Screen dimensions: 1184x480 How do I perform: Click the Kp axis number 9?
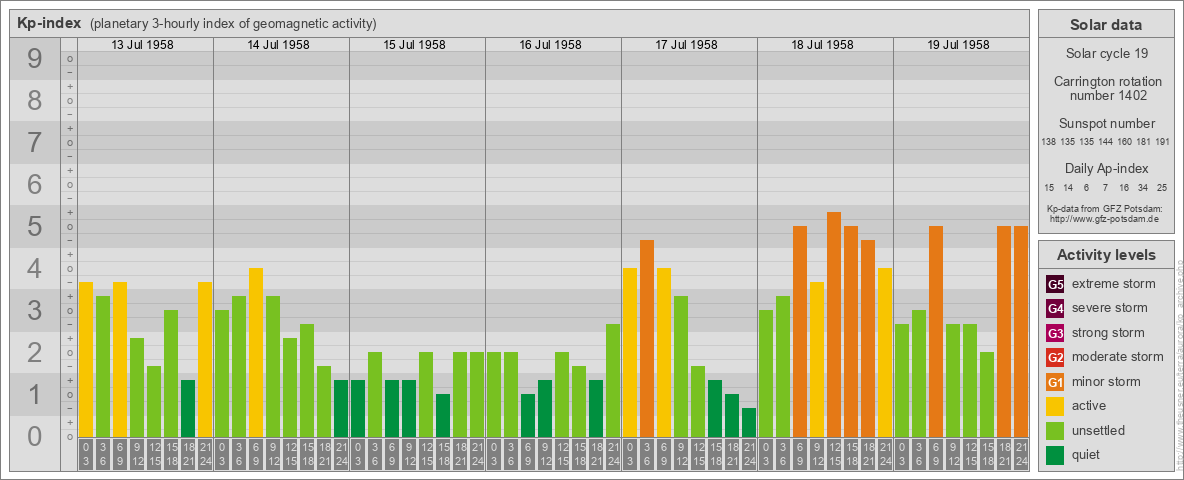(x=35, y=59)
